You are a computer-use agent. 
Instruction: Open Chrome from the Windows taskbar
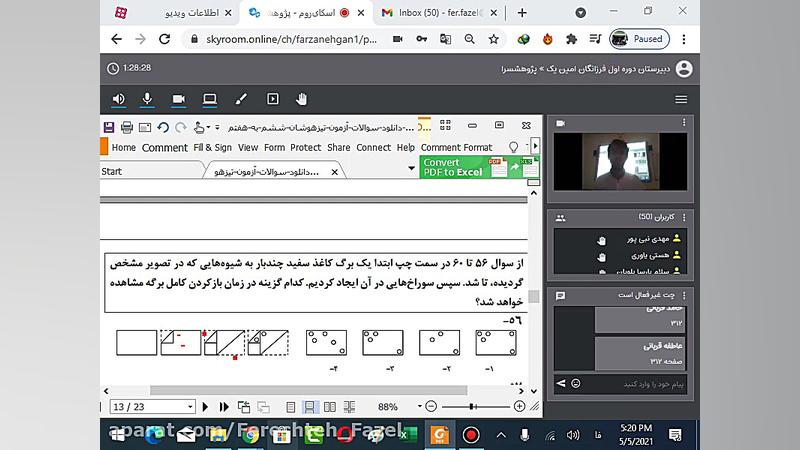click(x=249, y=435)
